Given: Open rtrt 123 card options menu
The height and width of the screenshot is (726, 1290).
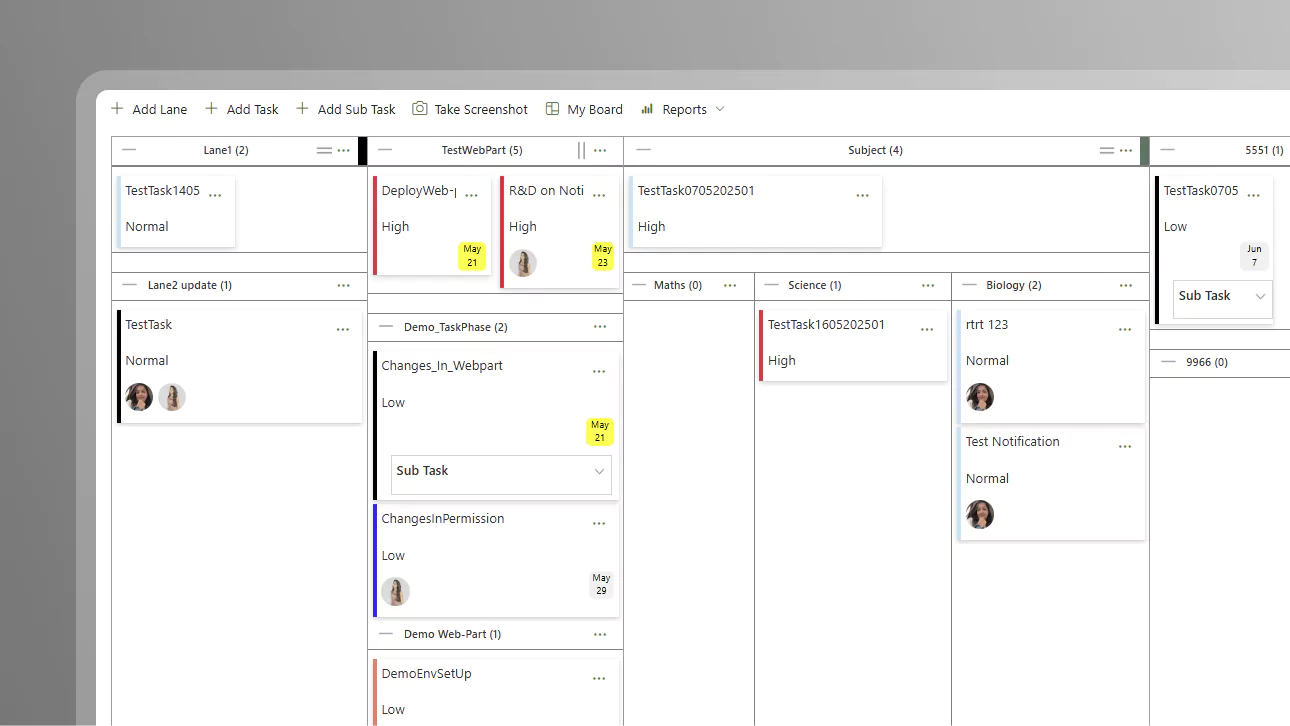Looking at the screenshot, I should click(1125, 329).
